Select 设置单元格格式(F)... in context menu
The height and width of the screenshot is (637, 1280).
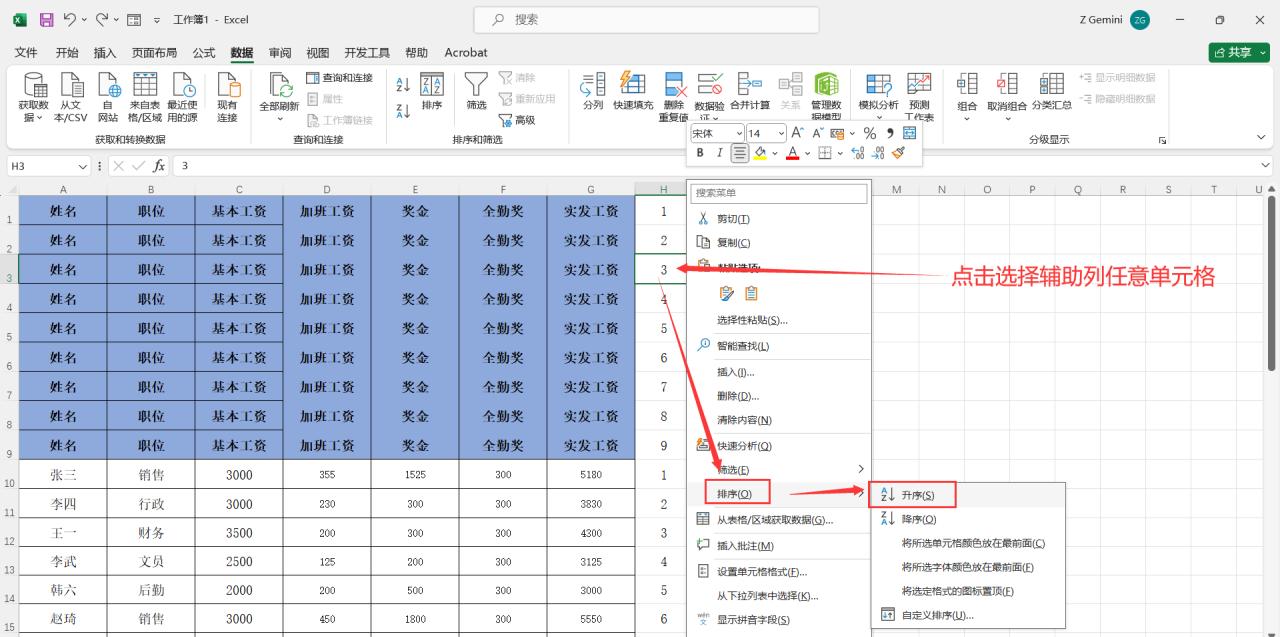(778, 572)
